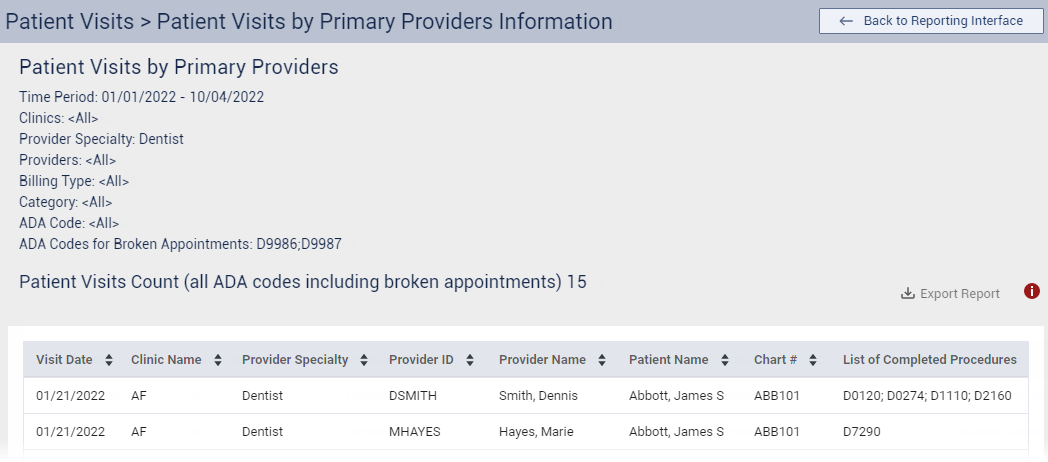Go back to Reporting Interface
Screen dimensions: 1048x462
(931, 21)
